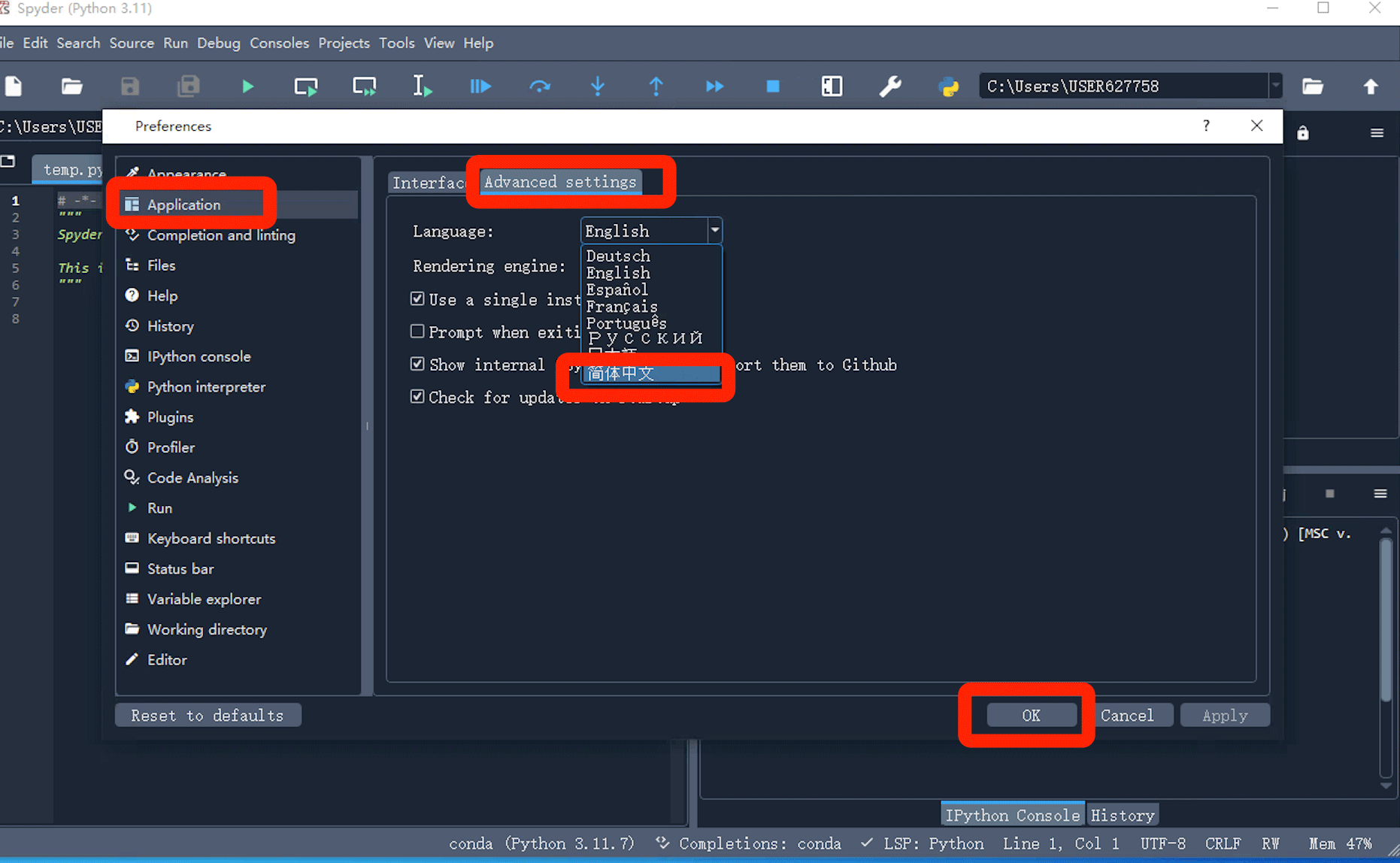Click the Open file folder icon
The image size is (1400, 863).
coord(71,86)
